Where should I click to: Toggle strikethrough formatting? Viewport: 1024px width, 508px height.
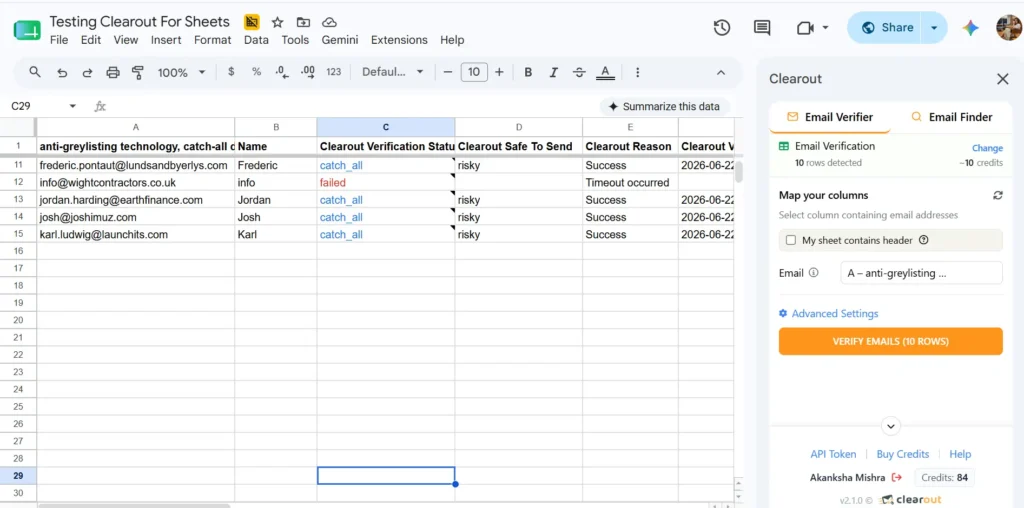(x=579, y=72)
